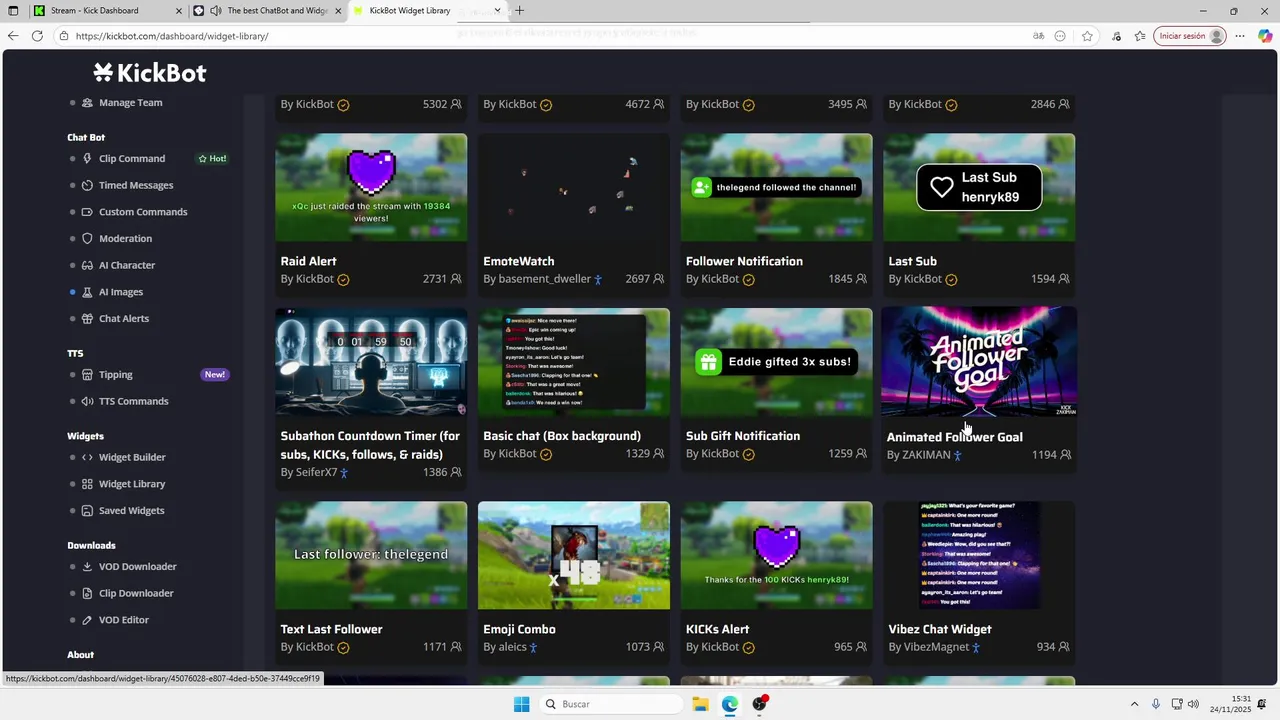1280x720 pixels.
Task: Open the KICKs Alert widget preview
Action: coord(776,555)
